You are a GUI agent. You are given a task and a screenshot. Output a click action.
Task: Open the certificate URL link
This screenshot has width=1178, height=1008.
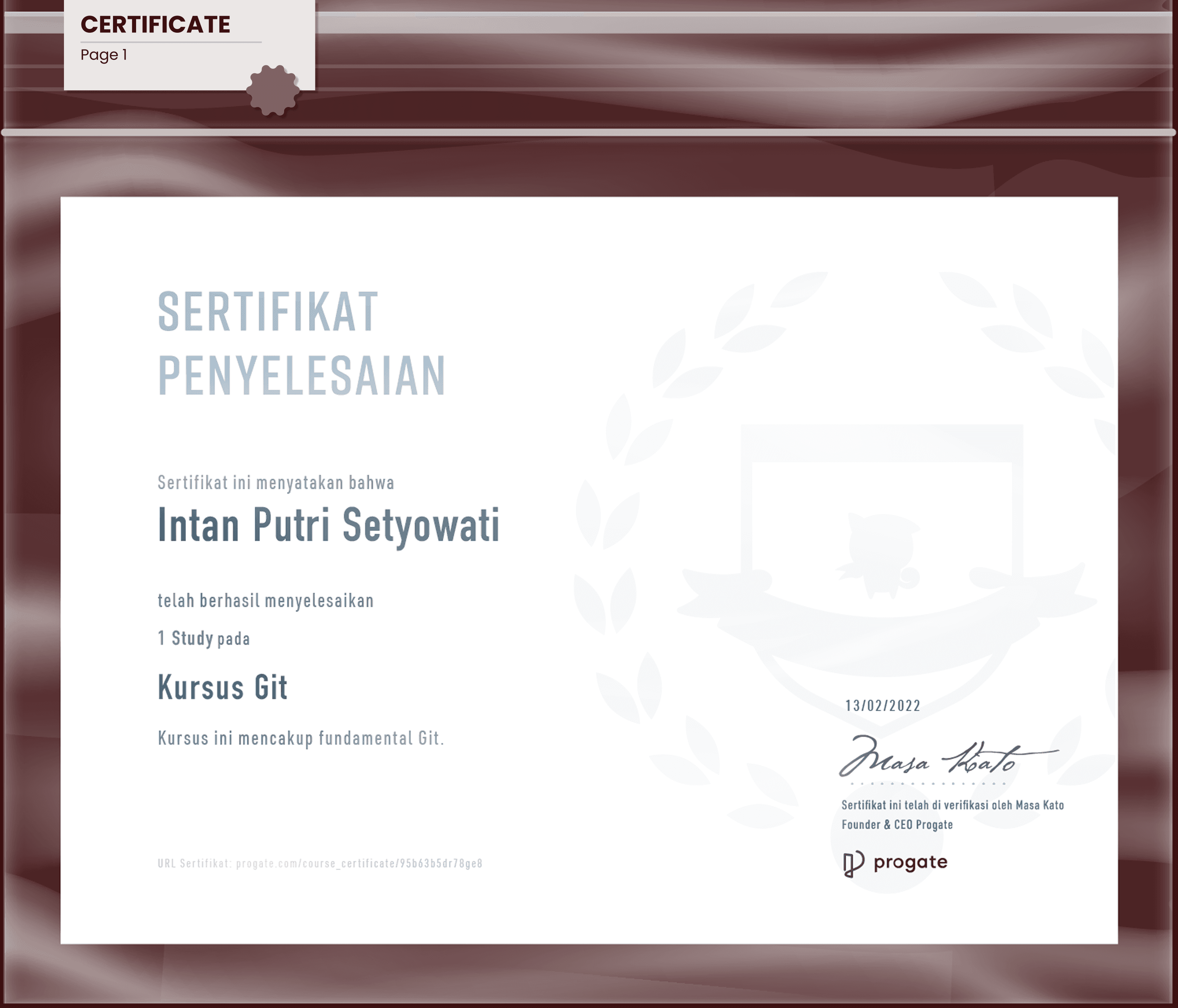(359, 864)
